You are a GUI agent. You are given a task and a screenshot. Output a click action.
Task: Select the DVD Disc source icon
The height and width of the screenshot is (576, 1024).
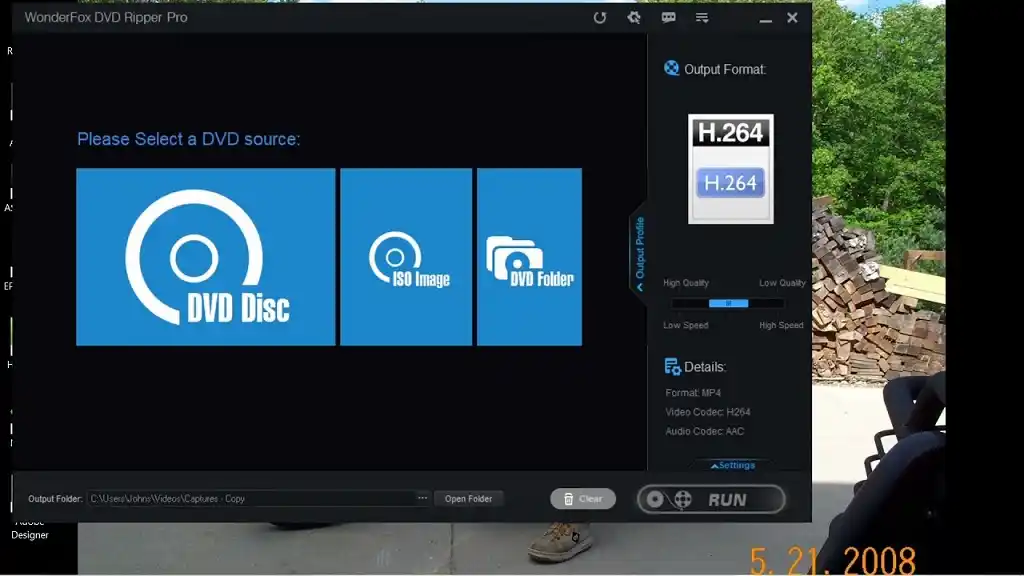point(205,256)
